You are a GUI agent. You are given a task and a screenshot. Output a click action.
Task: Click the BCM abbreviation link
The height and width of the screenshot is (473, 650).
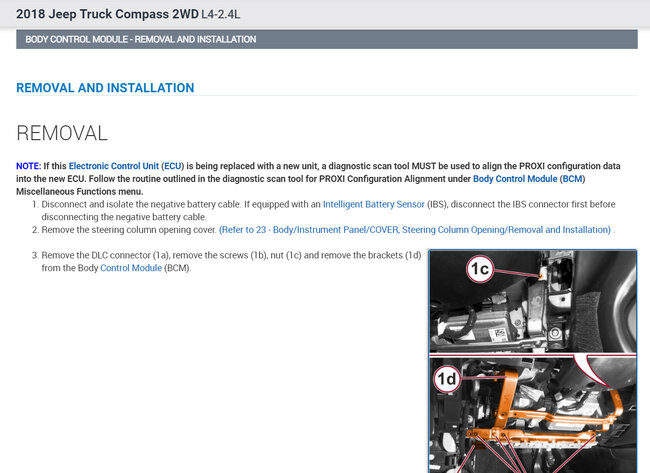[572, 179]
